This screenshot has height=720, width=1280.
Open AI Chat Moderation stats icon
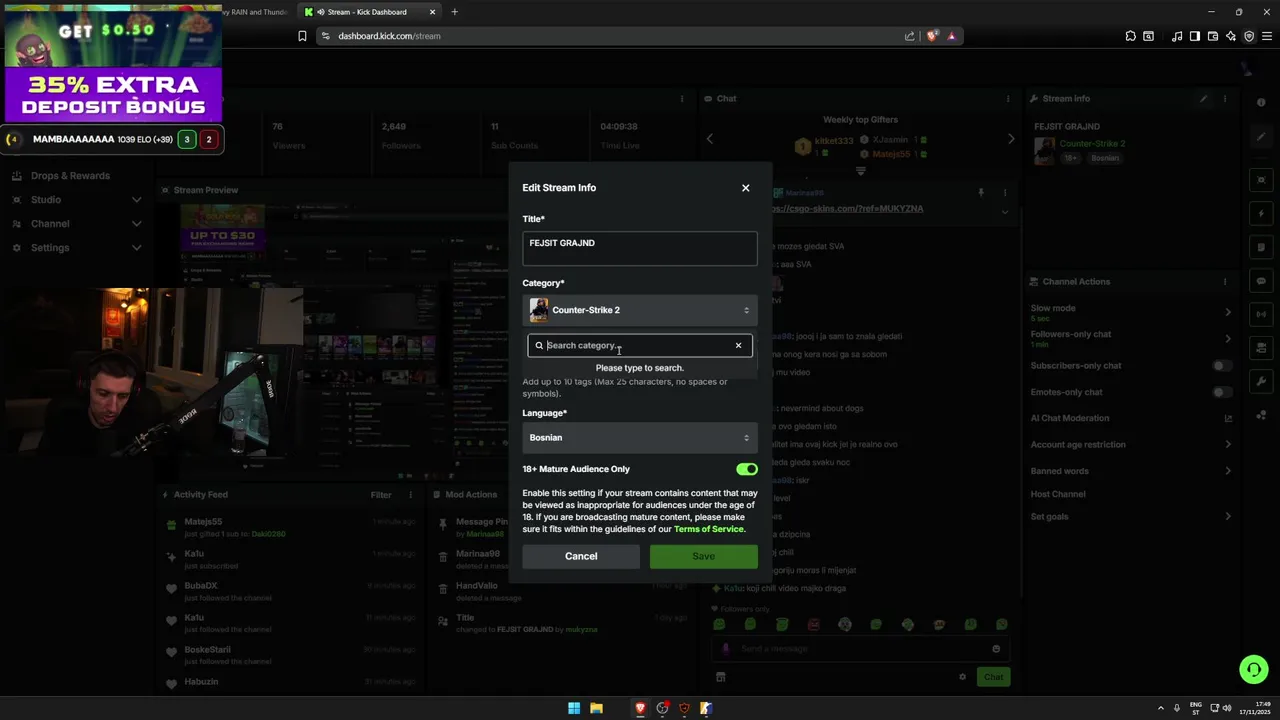(x=1228, y=418)
